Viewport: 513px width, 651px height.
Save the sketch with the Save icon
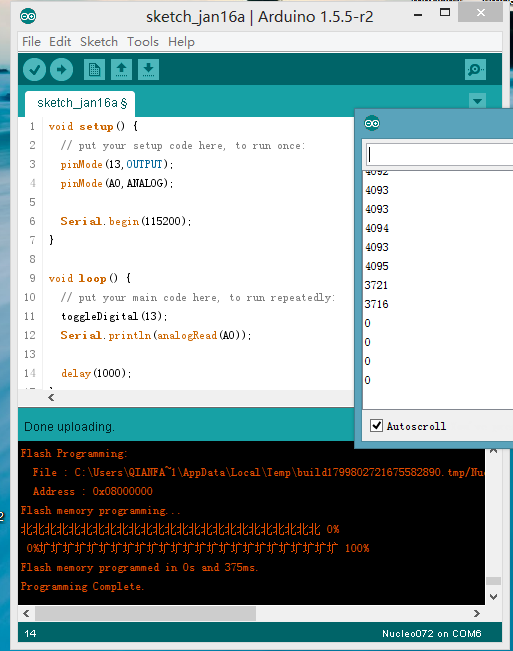tap(148, 69)
